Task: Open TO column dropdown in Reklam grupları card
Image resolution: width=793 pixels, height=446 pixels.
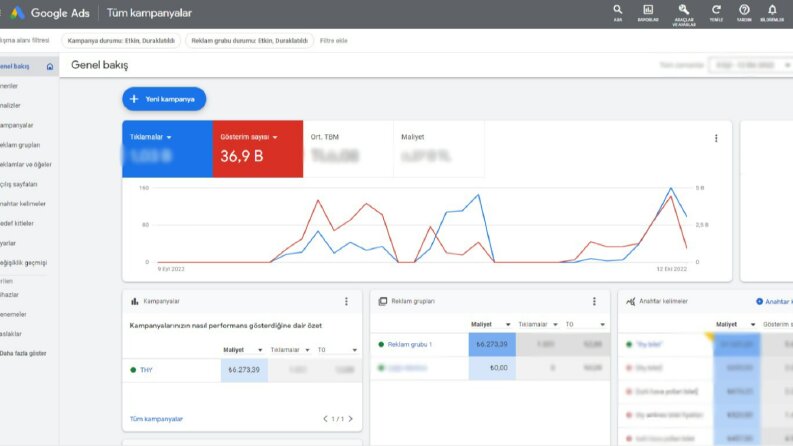Action: coord(602,325)
